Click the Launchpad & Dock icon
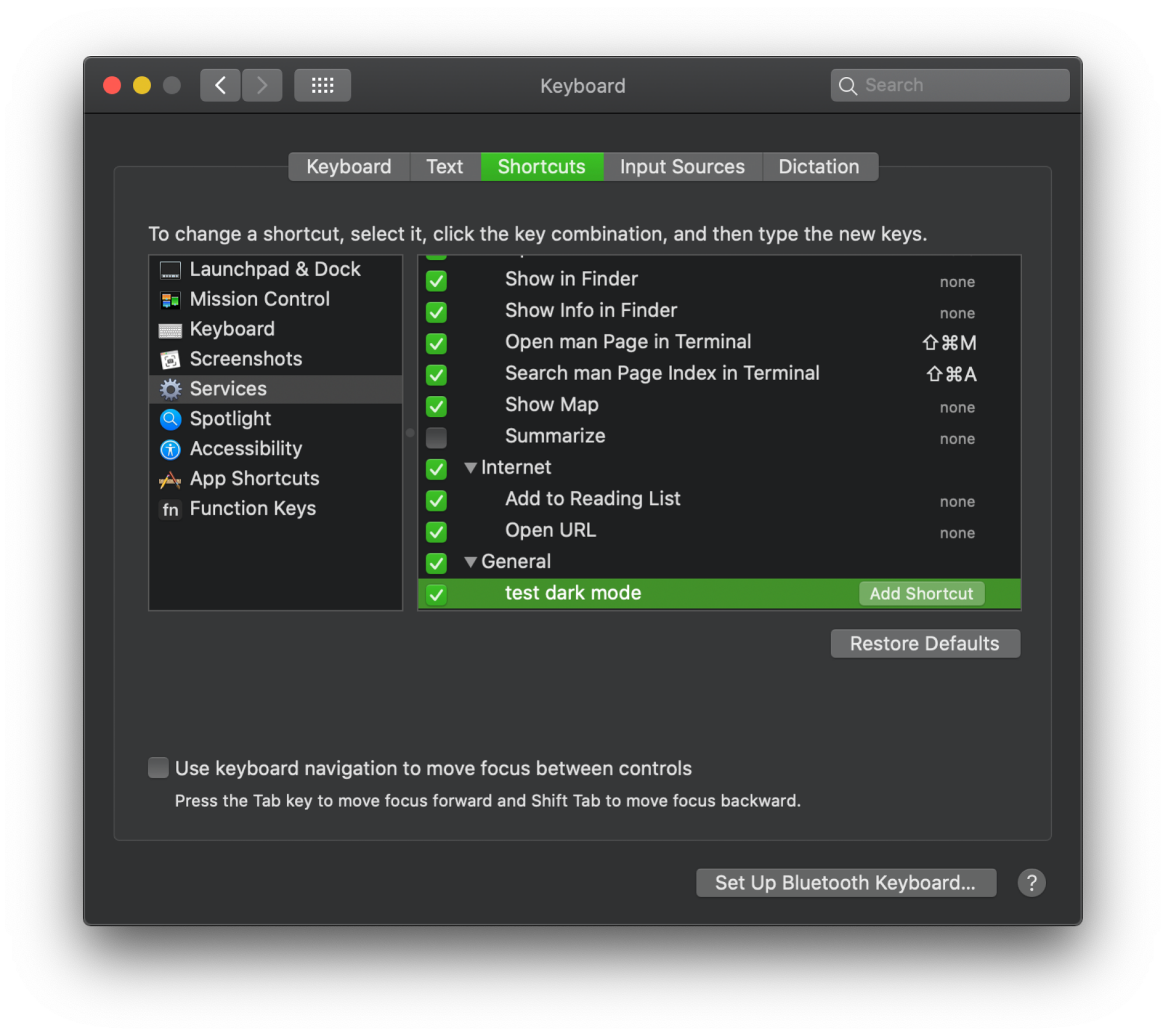This screenshot has width=1165, height=1036. click(x=170, y=270)
